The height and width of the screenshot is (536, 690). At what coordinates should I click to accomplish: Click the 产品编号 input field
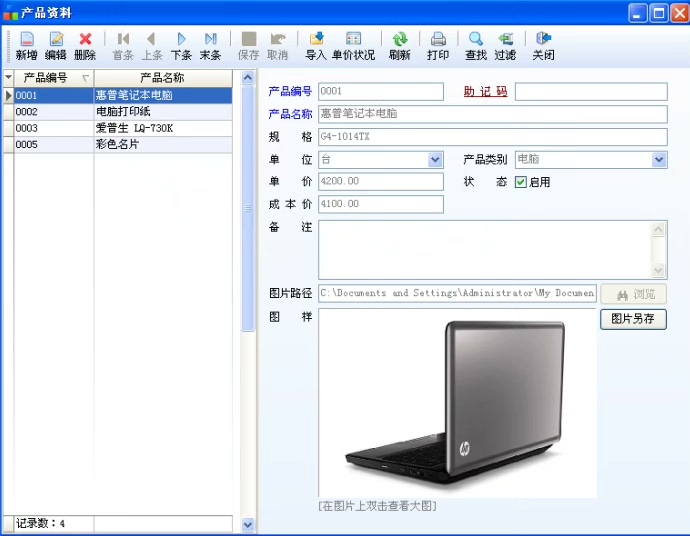381,91
